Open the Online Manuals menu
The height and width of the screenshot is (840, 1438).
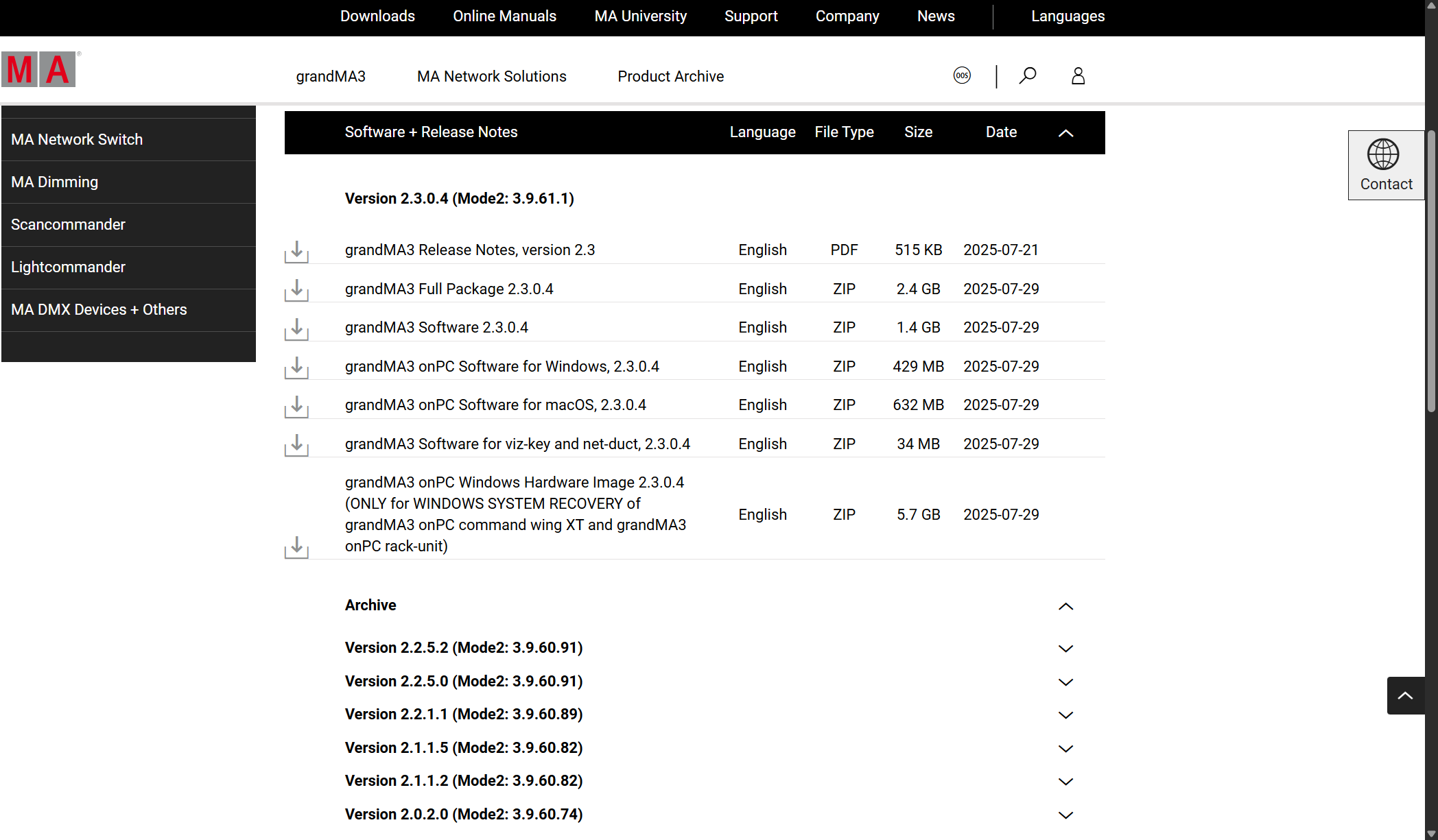[x=504, y=16]
